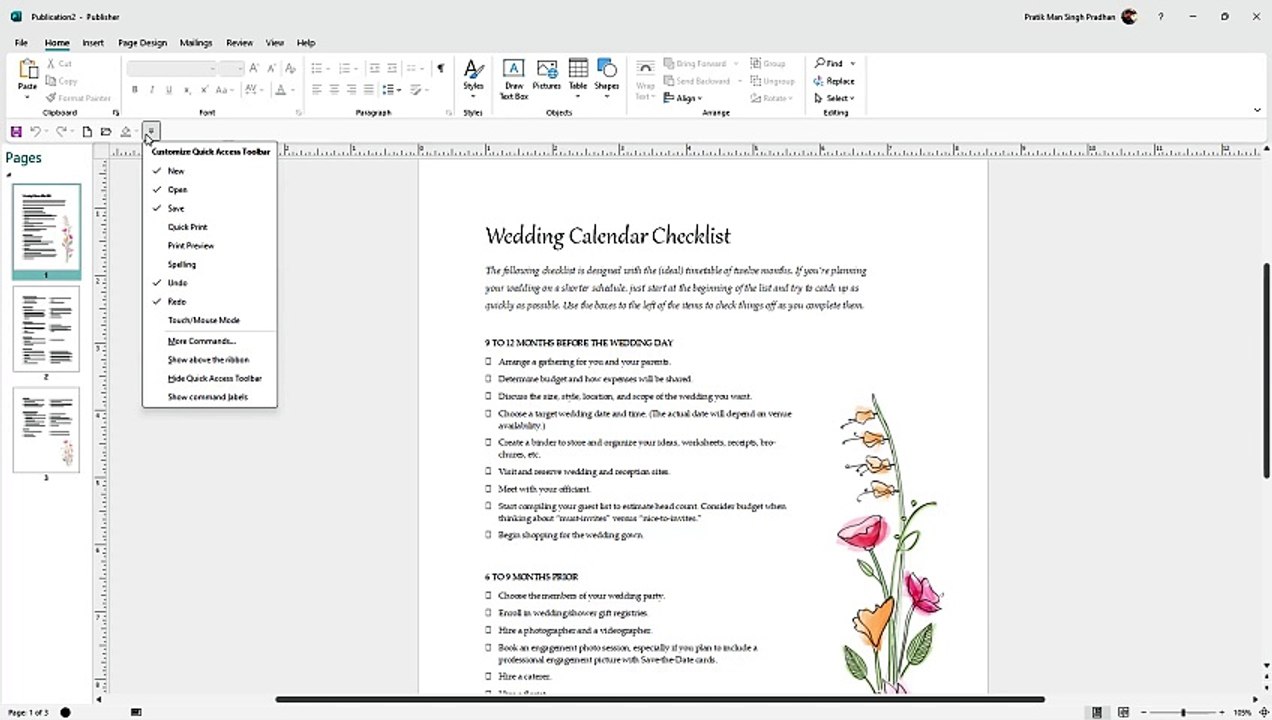Switch to the Page Design tab
The image size is (1272, 720).
(142, 43)
